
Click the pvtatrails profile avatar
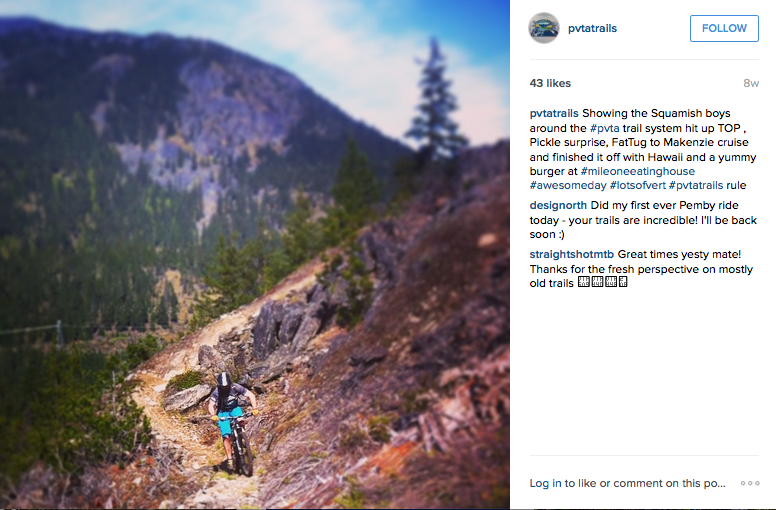pos(544,28)
